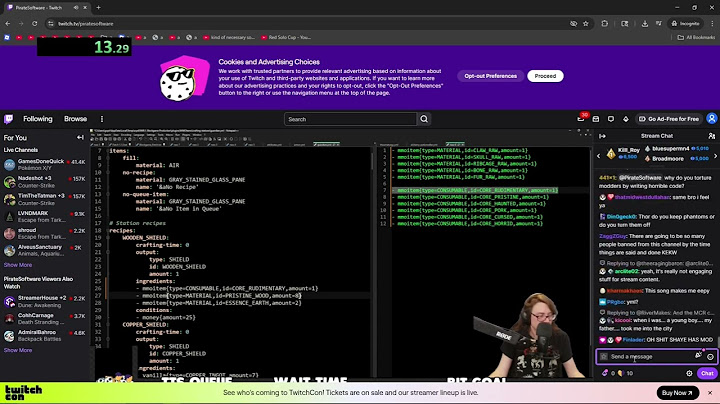Viewport: 720px width, 404px height.
Task: Click the browser address bar URL
Action: (85, 23)
